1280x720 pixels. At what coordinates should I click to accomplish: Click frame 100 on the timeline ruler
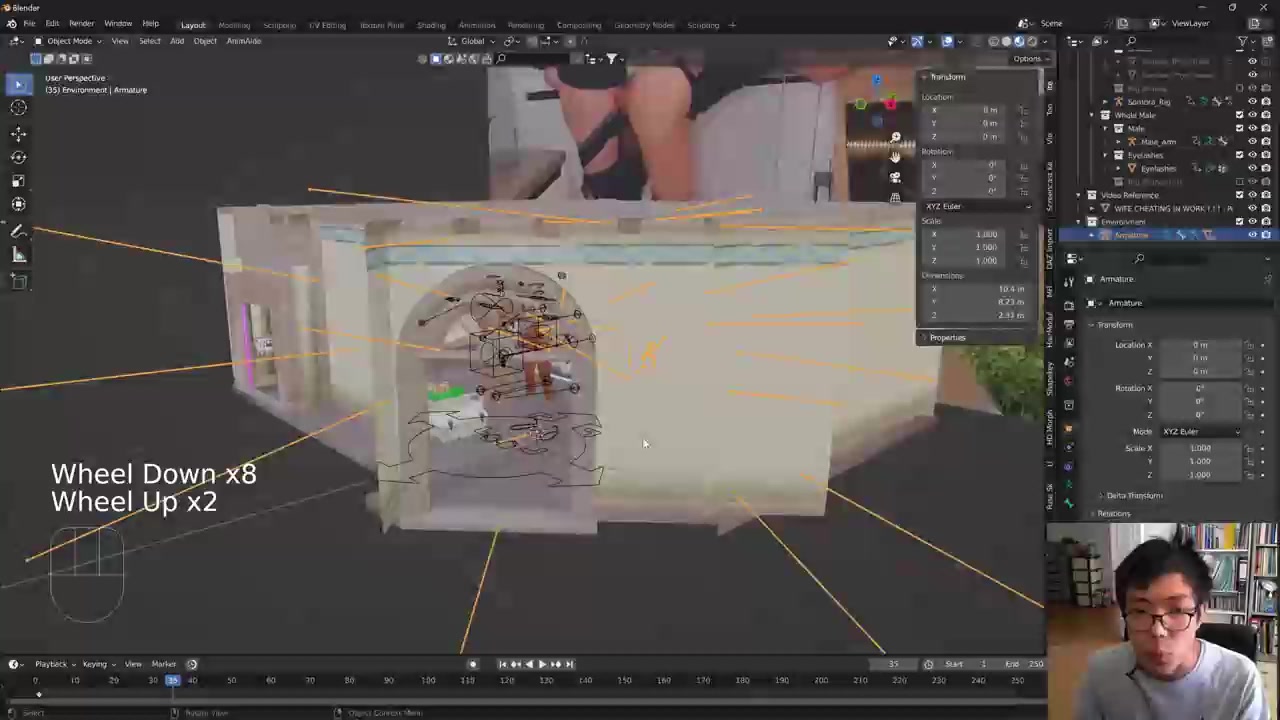(x=428, y=681)
